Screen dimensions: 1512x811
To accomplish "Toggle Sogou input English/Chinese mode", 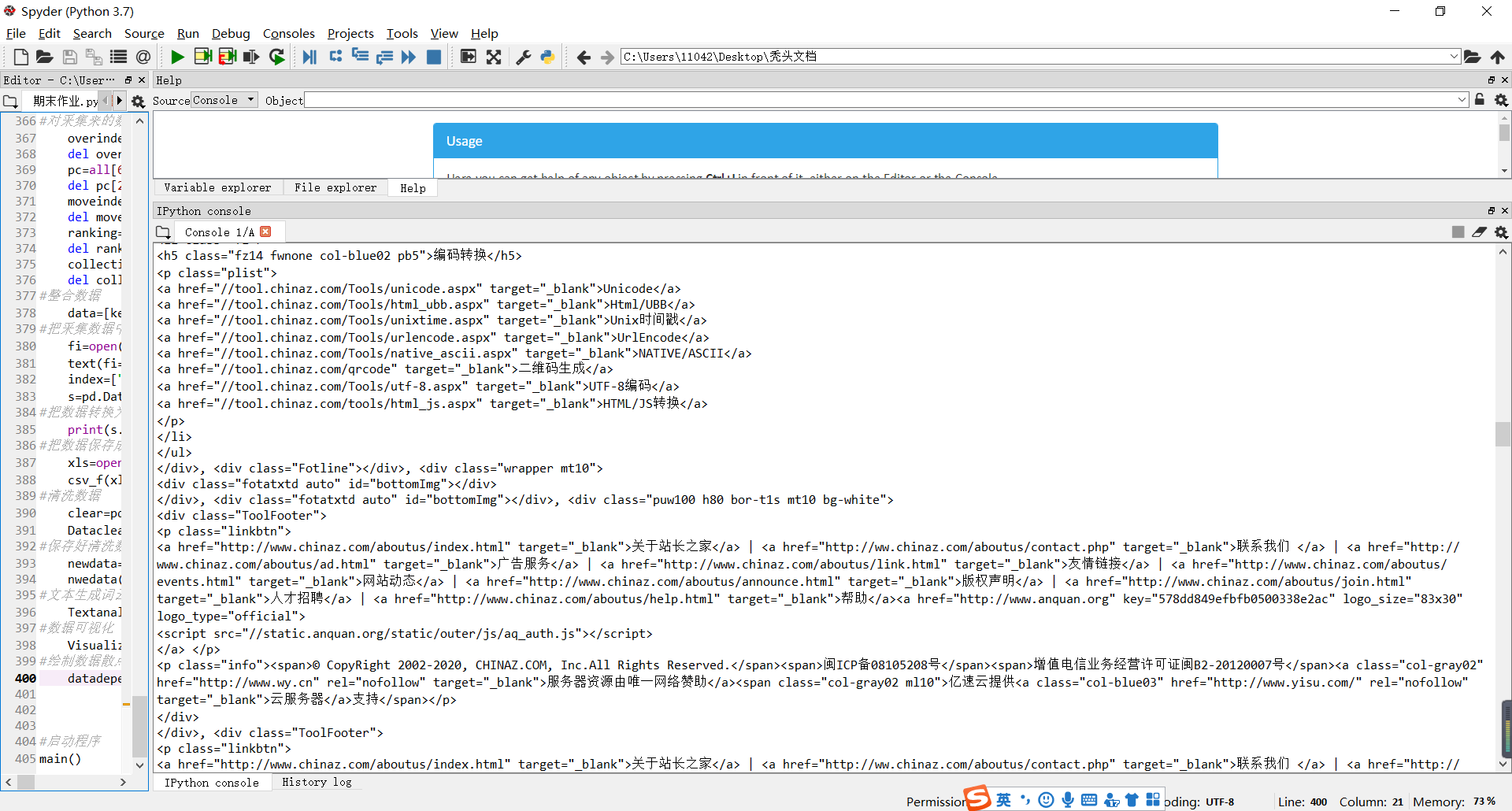I will pyautogui.click(x=1003, y=800).
